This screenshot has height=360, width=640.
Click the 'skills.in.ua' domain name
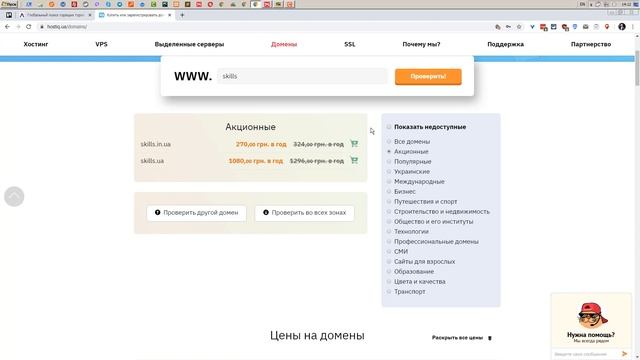click(x=156, y=144)
